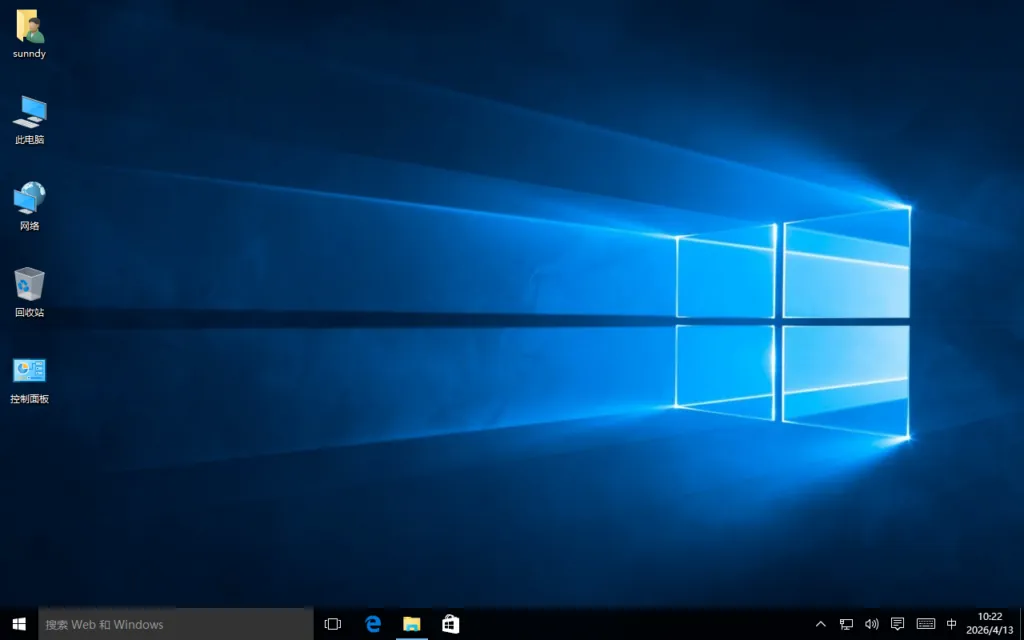Open File Explorer from the taskbar
The width and height of the screenshot is (1024, 640).
pos(411,624)
